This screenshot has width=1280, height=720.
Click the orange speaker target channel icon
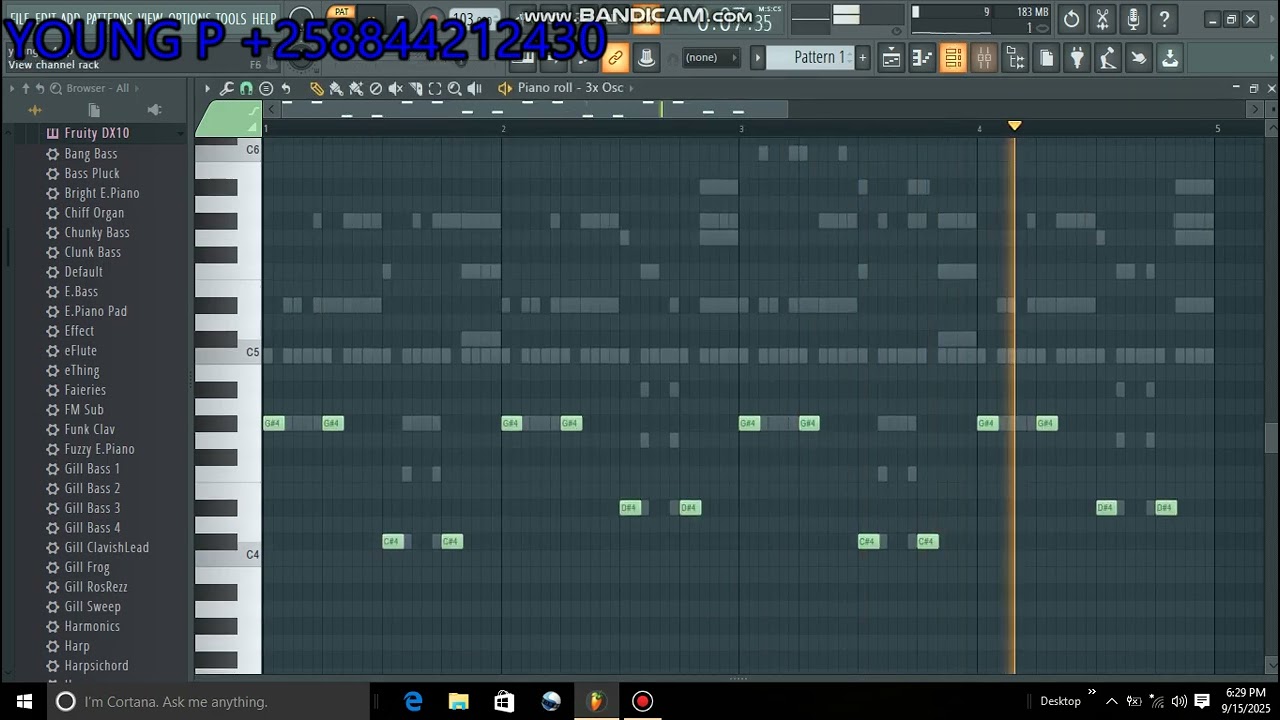point(505,88)
